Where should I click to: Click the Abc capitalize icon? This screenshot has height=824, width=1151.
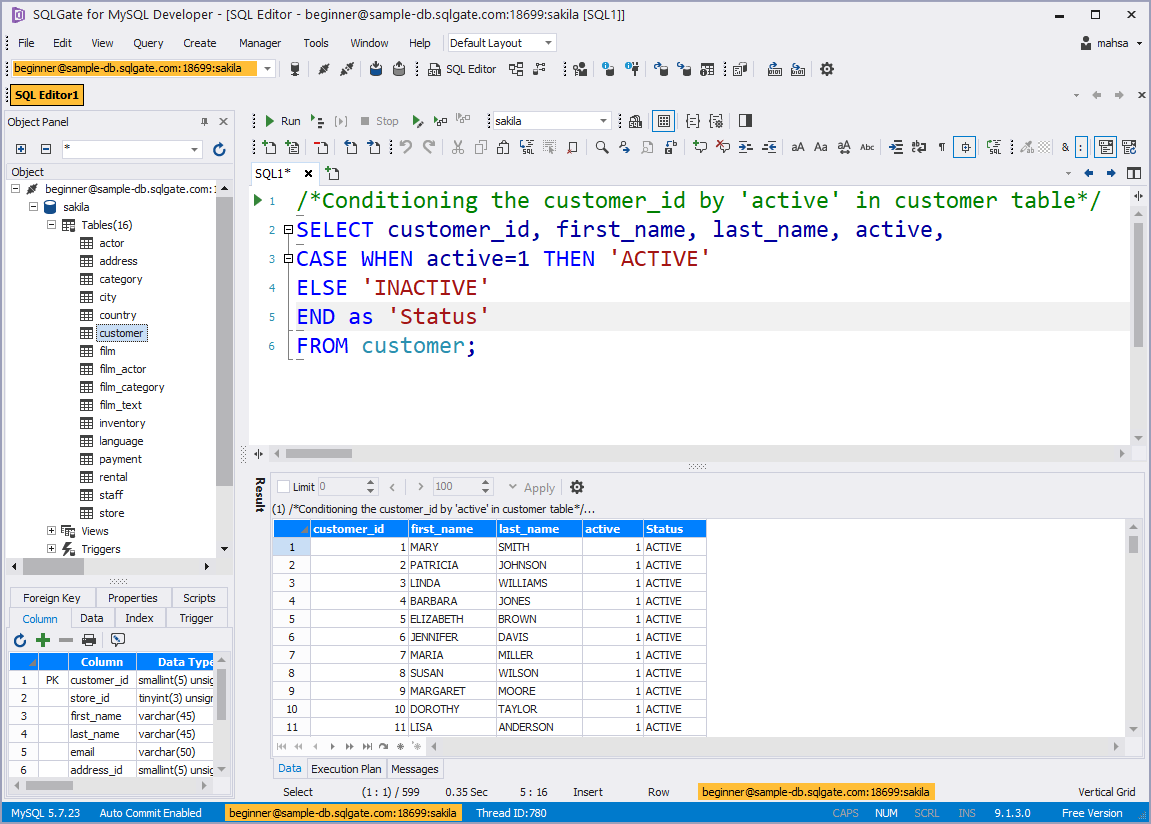867,147
